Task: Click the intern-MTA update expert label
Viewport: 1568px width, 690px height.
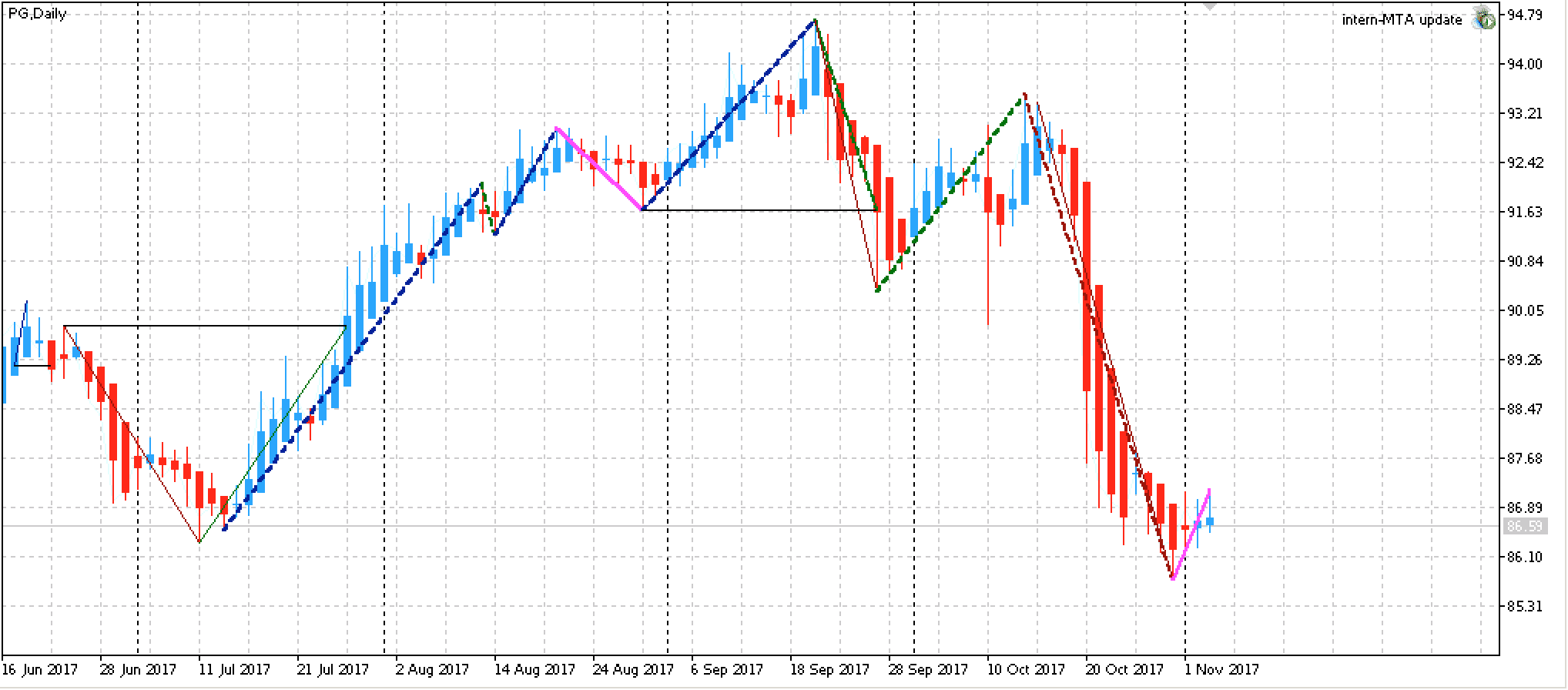Action: [1402, 20]
